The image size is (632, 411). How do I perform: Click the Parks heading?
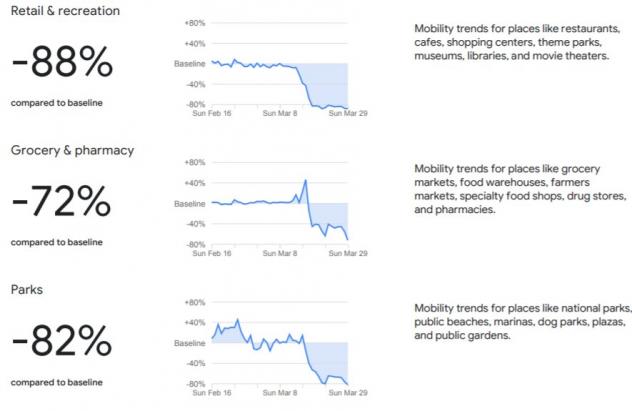[28, 290]
